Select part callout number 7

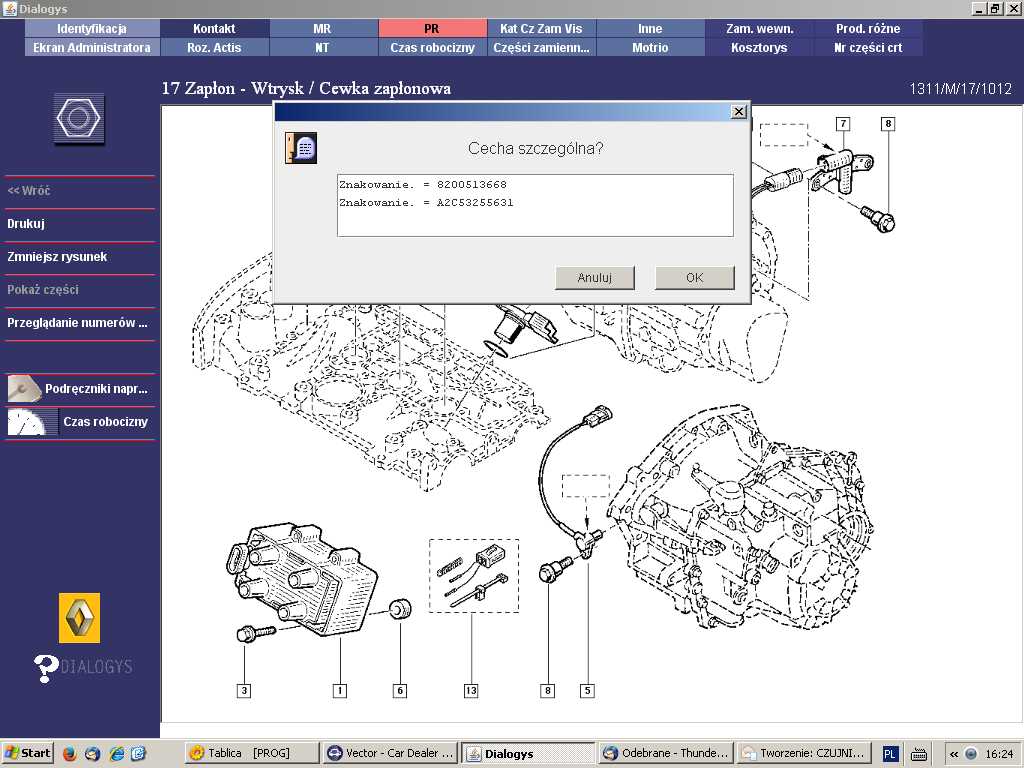coord(843,123)
